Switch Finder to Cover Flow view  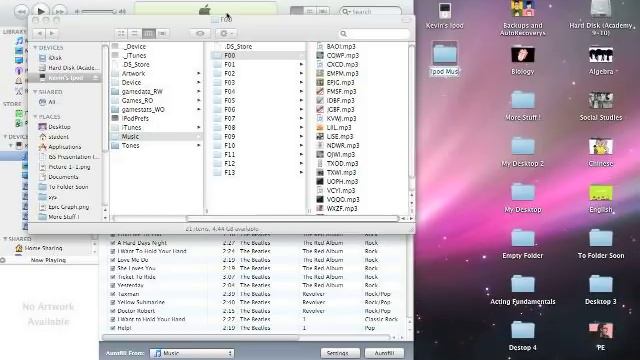(x=162, y=33)
